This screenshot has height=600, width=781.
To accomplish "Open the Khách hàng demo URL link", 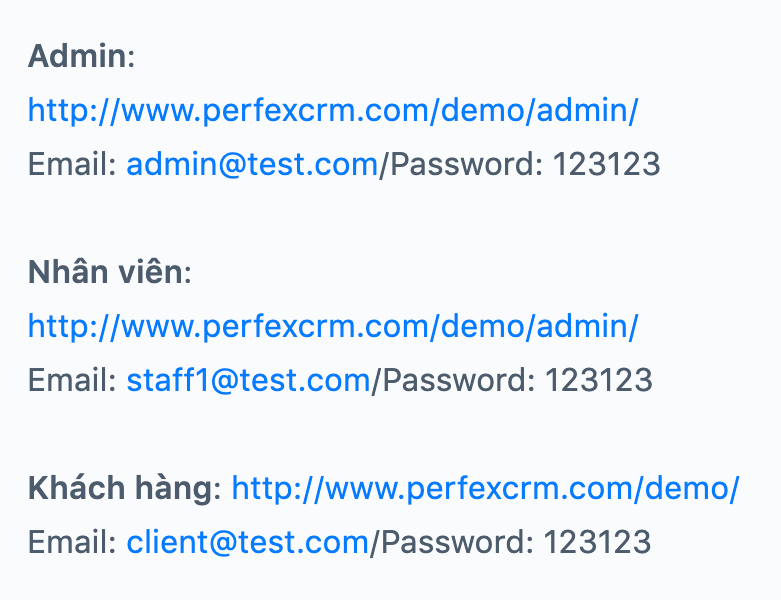I will 486,488.
